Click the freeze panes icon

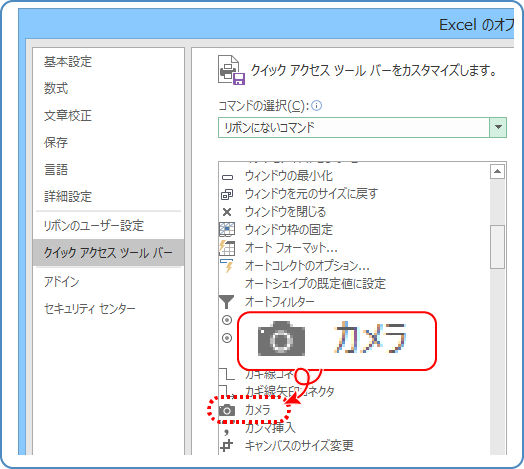[x=227, y=230]
